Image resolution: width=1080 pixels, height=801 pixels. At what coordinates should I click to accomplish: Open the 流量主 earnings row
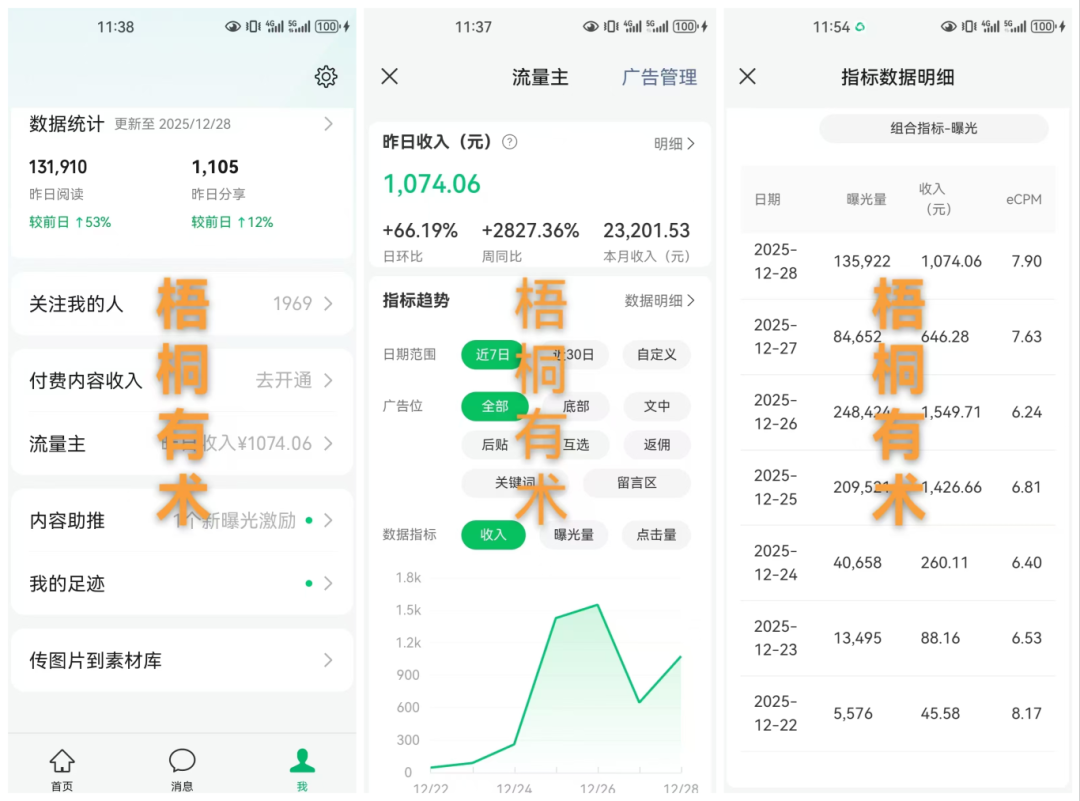click(x=182, y=444)
